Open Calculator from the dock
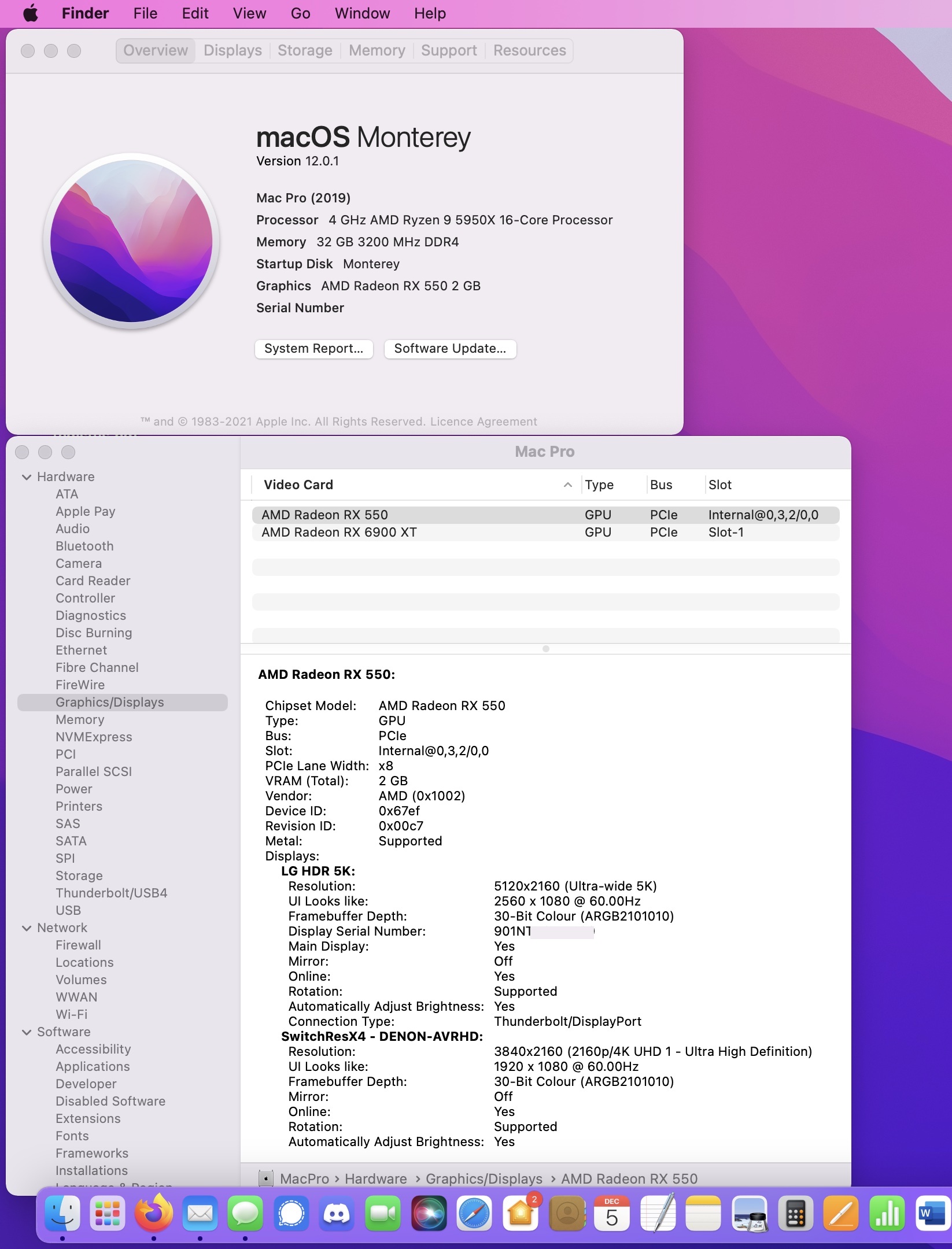Image resolution: width=952 pixels, height=1249 pixels. pyautogui.click(x=795, y=1213)
